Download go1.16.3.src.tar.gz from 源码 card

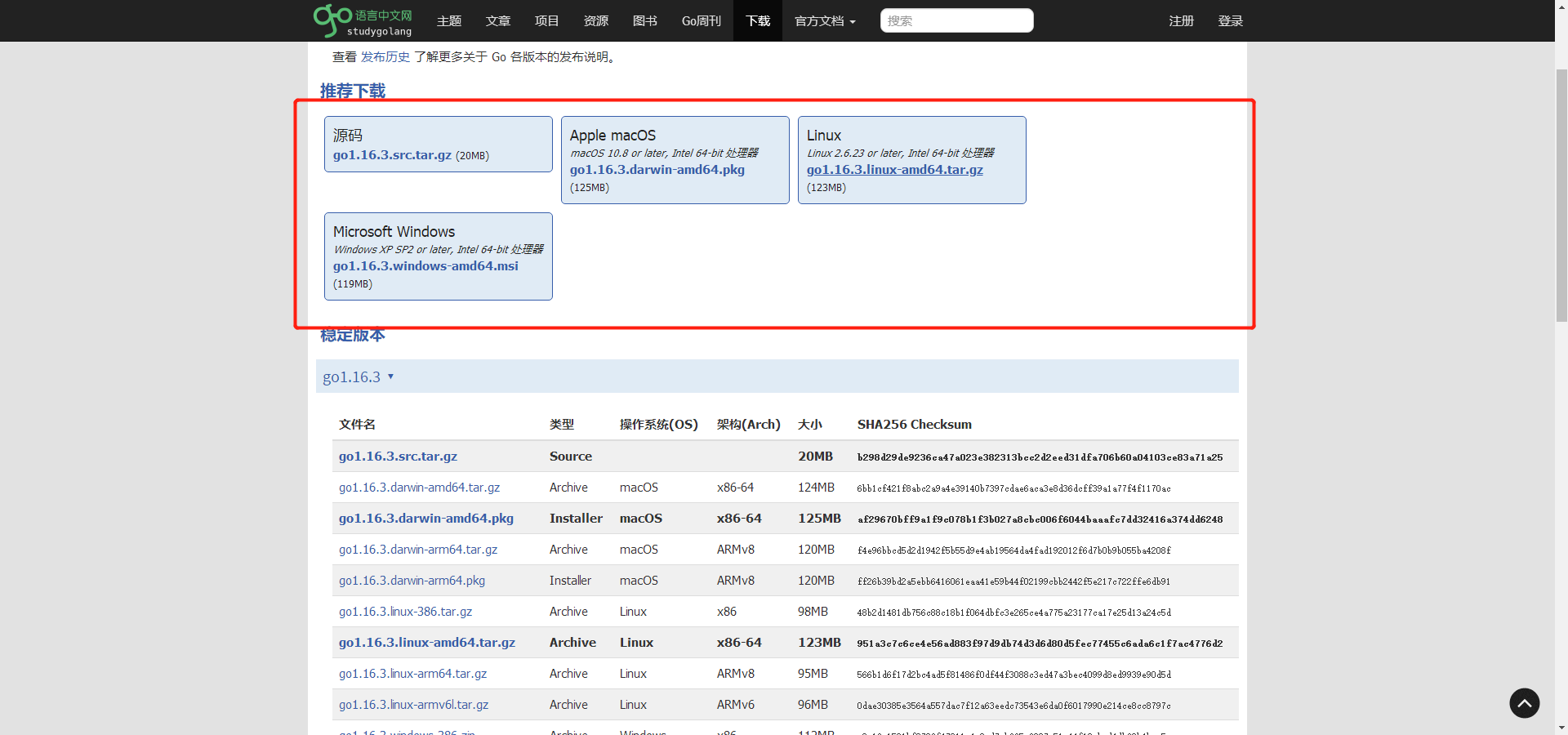tap(392, 155)
